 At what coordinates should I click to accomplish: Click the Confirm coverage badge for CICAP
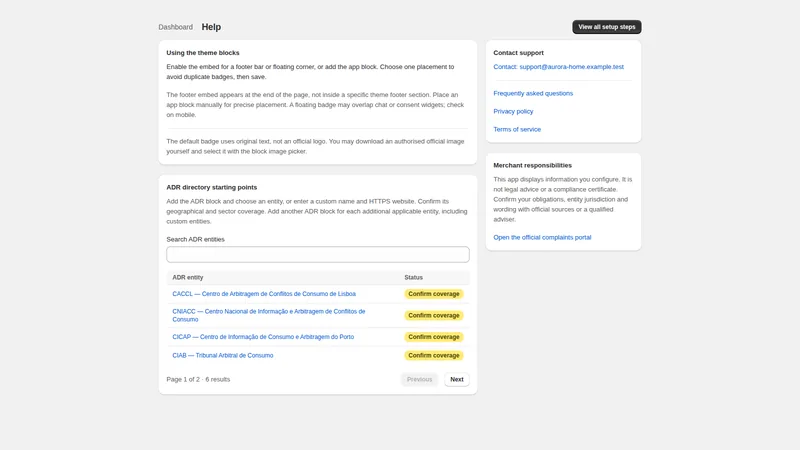pyautogui.click(x=434, y=337)
